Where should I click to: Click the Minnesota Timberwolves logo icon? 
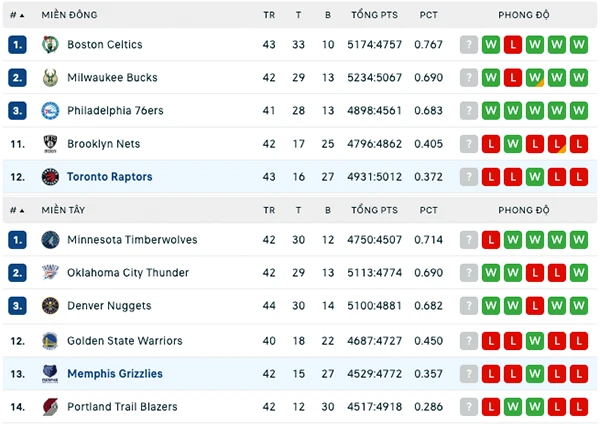(50, 240)
